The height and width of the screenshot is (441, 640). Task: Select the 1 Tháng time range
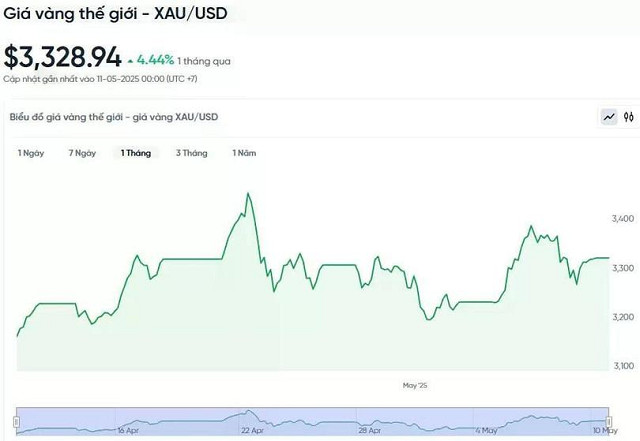(x=136, y=153)
